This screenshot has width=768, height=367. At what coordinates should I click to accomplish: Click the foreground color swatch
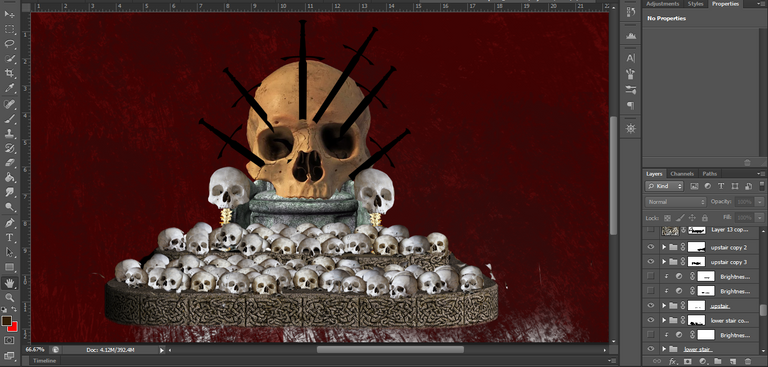6,321
